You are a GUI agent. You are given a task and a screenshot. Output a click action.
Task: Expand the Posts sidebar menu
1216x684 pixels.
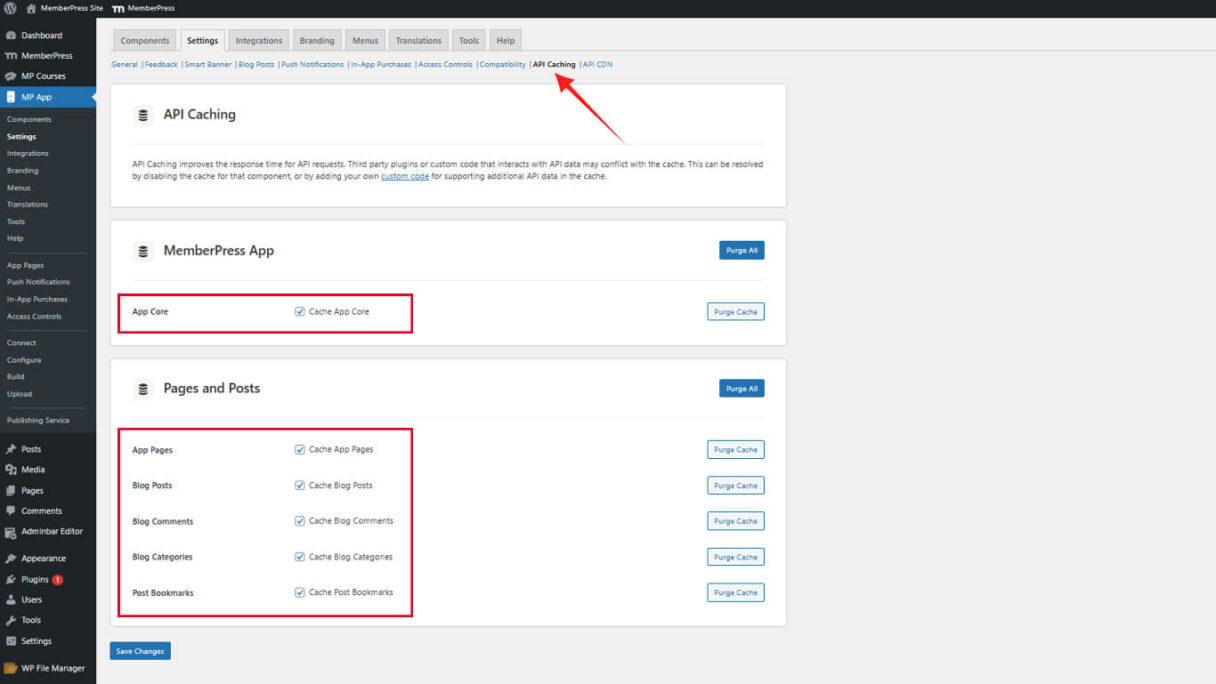pyautogui.click(x=30, y=448)
